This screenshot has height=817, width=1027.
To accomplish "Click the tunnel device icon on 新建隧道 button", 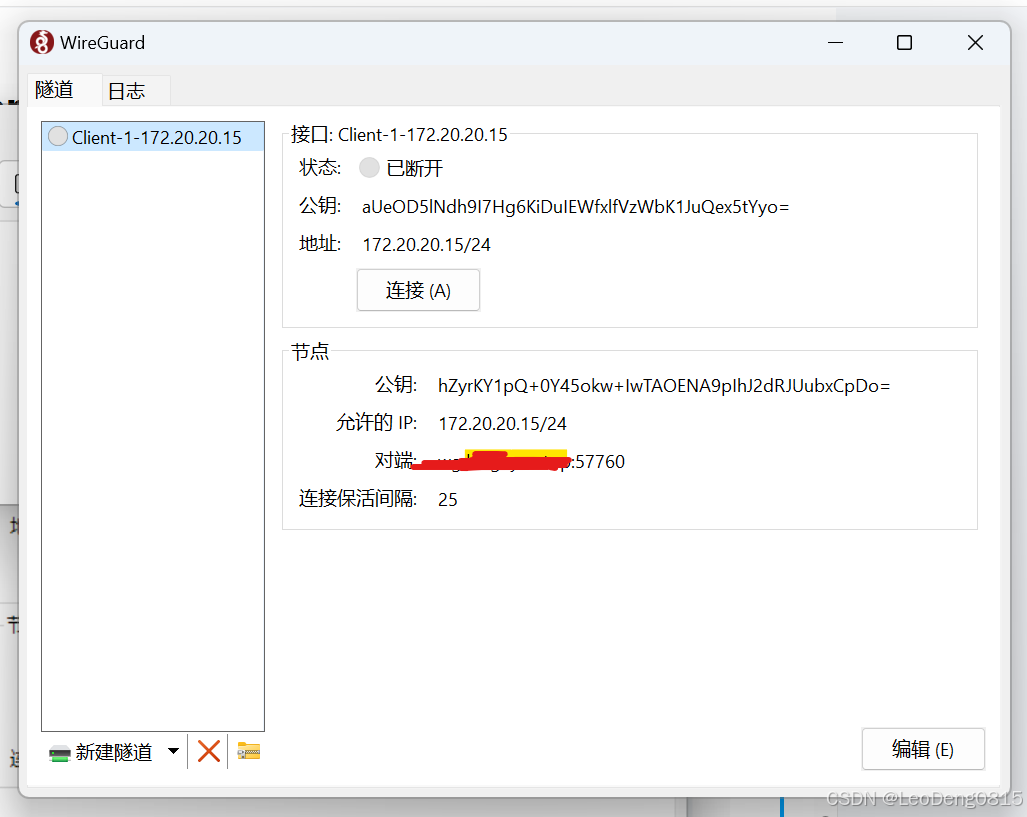I will pos(60,750).
